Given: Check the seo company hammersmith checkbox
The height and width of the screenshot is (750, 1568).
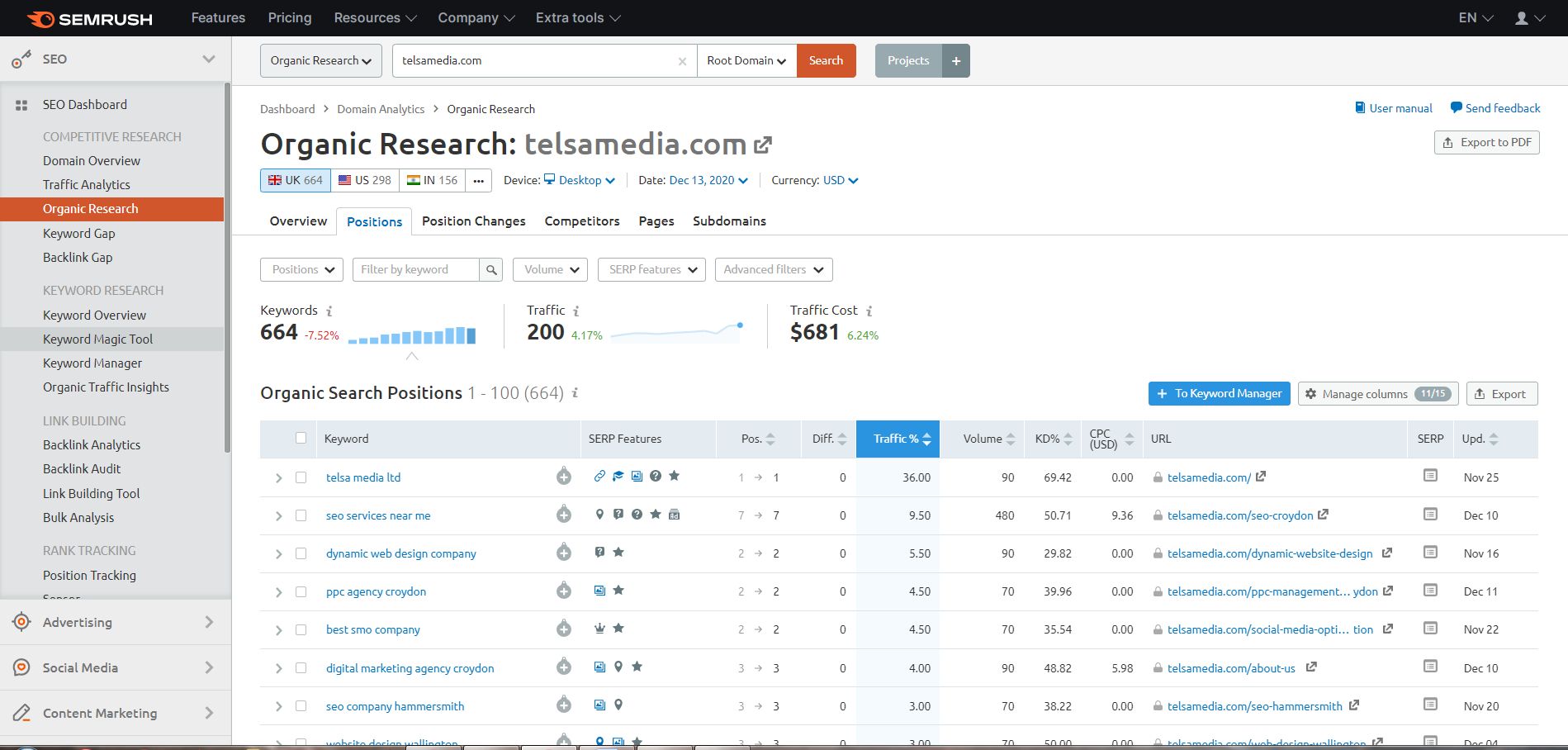Looking at the screenshot, I should click(x=301, y=706).
